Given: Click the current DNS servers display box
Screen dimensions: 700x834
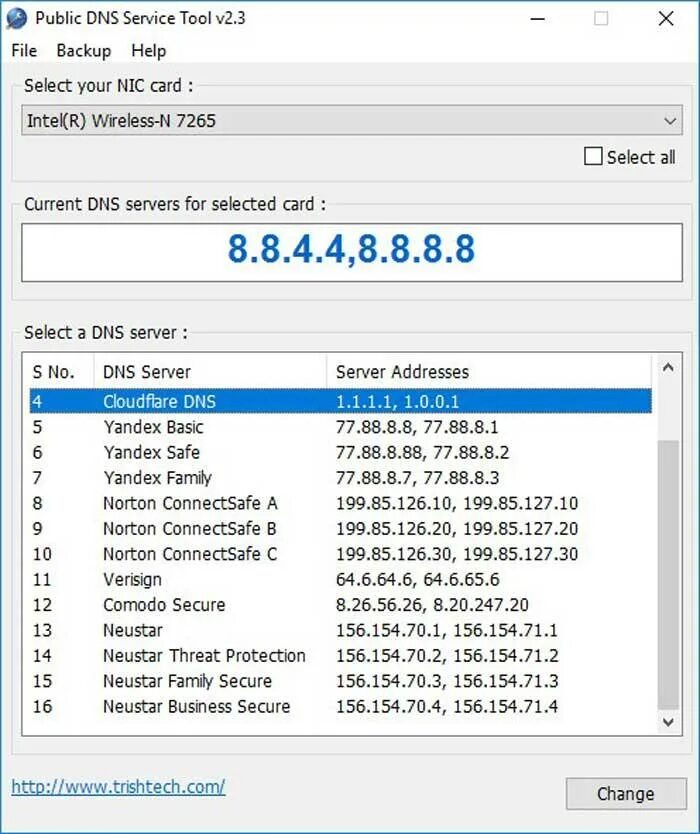Looking at the screenshot, I should click(352, 252).
